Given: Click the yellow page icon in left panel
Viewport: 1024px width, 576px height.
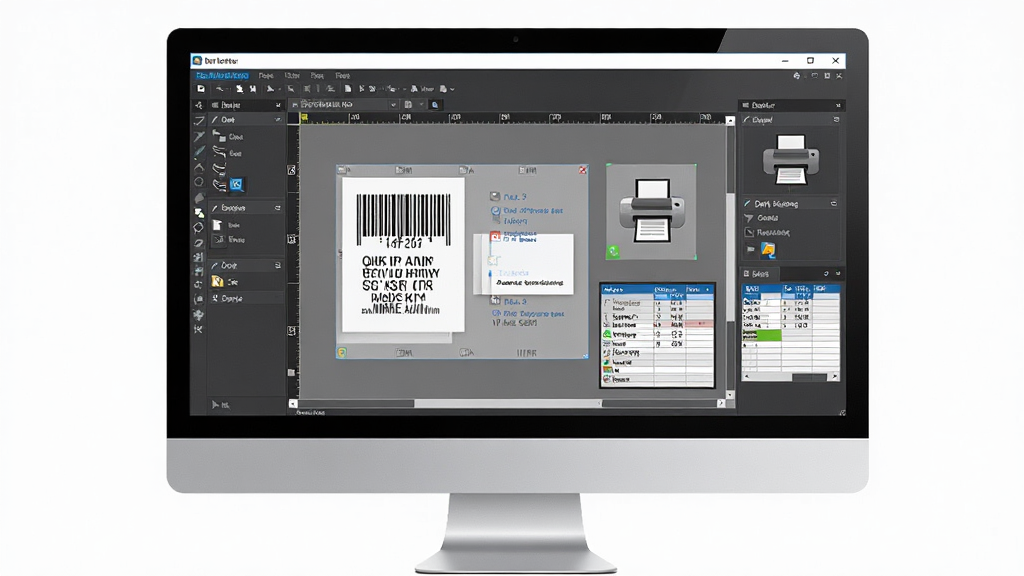Looking at the screenshot, I should (217, 281).
